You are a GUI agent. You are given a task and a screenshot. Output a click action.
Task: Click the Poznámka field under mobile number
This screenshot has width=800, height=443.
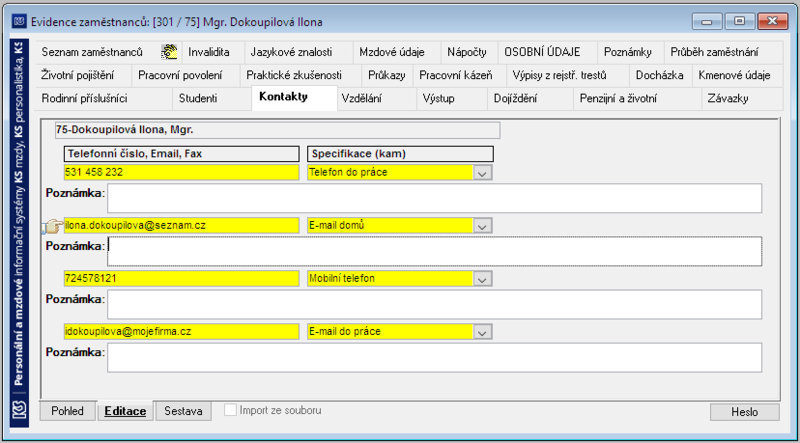pos(434,304)
